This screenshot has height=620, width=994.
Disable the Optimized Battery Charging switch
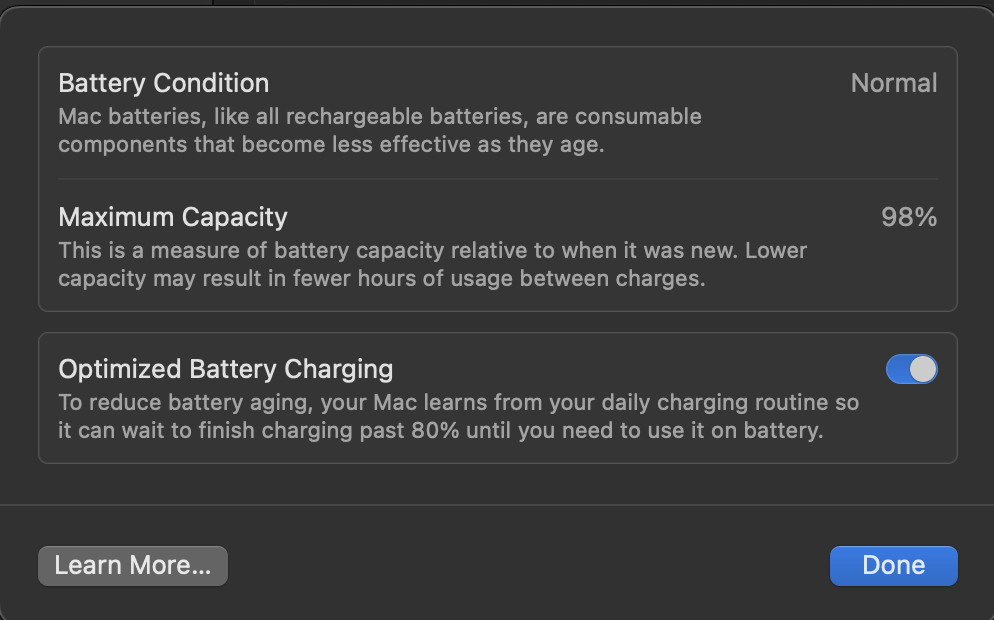coord(911,370)
